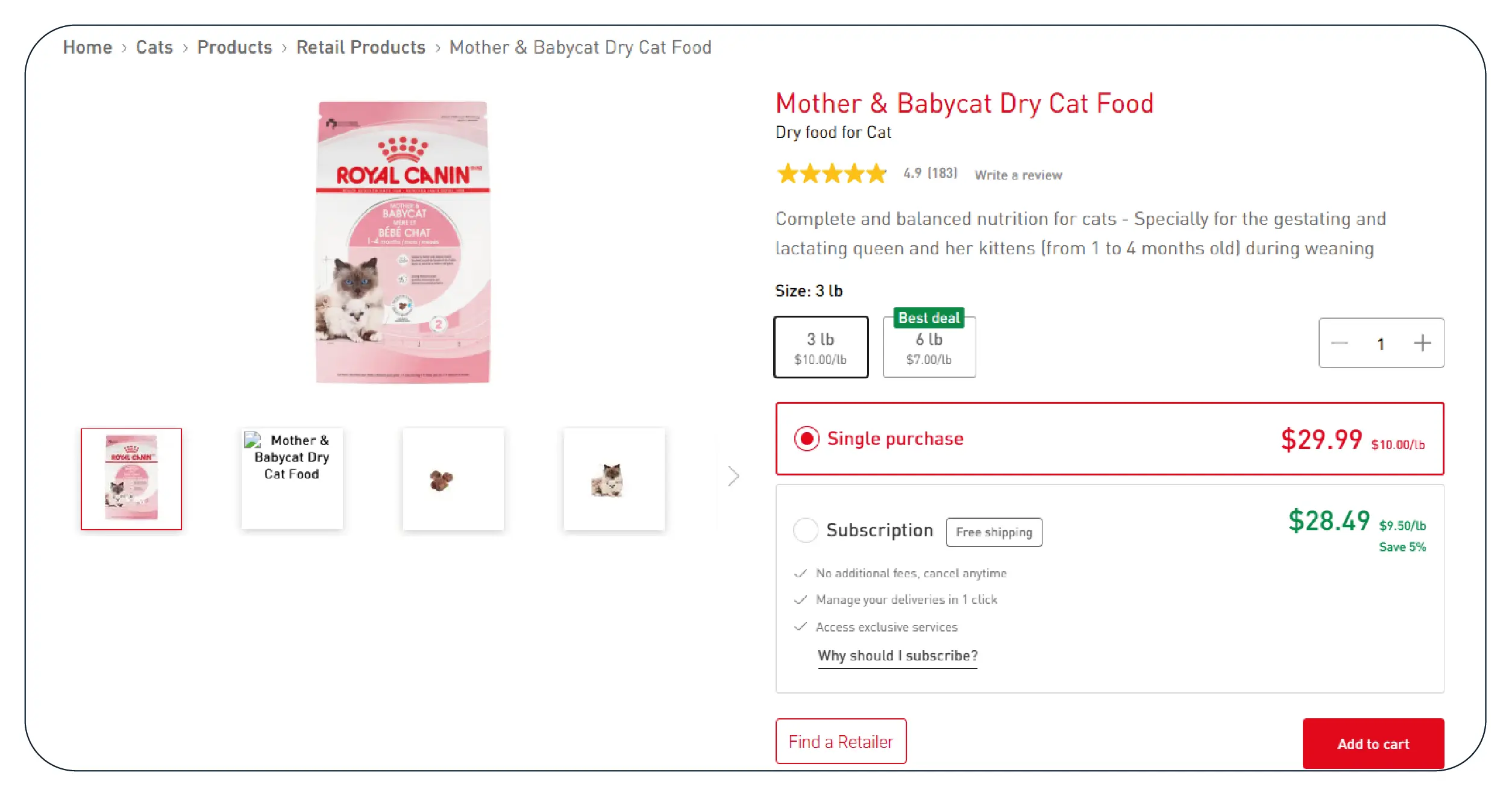Screen dimensions: 1512x796
Task: Click the quantity number field
Action: (x=1381, y=343)
